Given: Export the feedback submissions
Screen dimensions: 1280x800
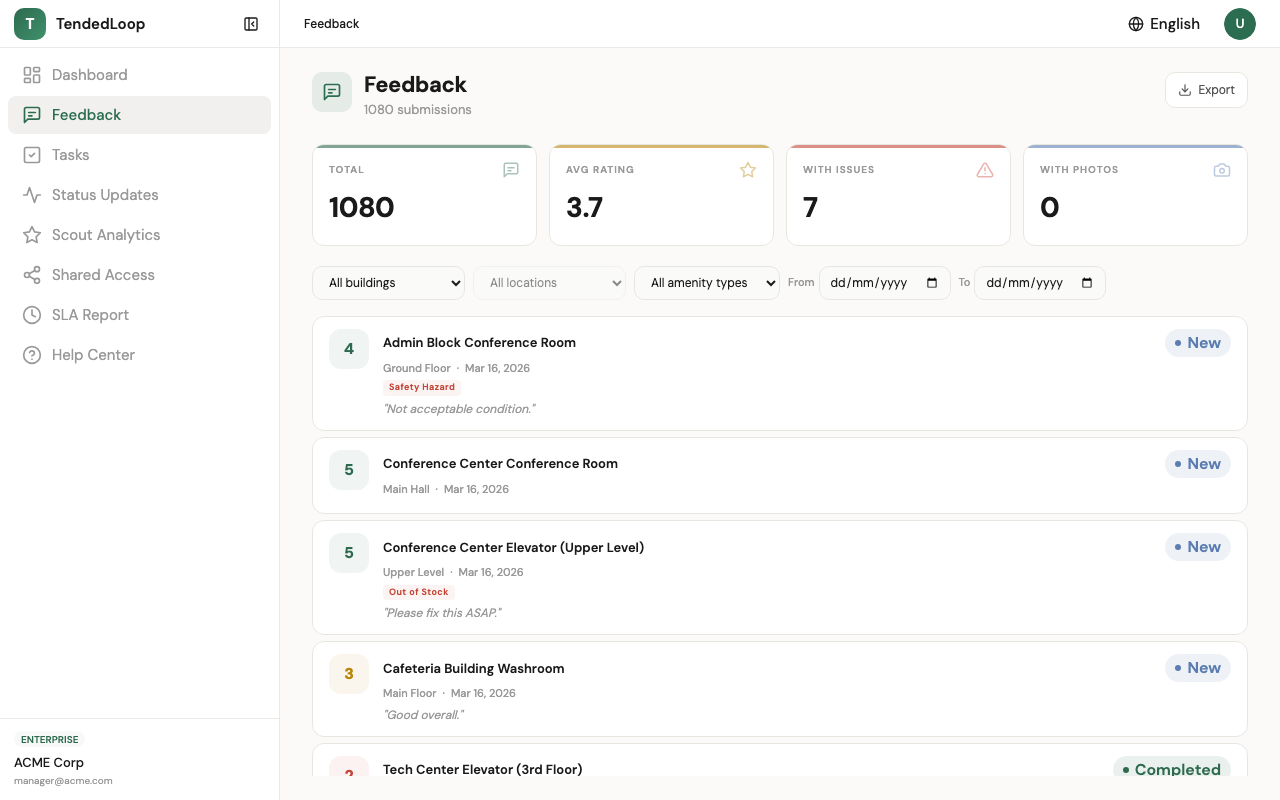Looking at the screenshot, I should [1206, 90].
